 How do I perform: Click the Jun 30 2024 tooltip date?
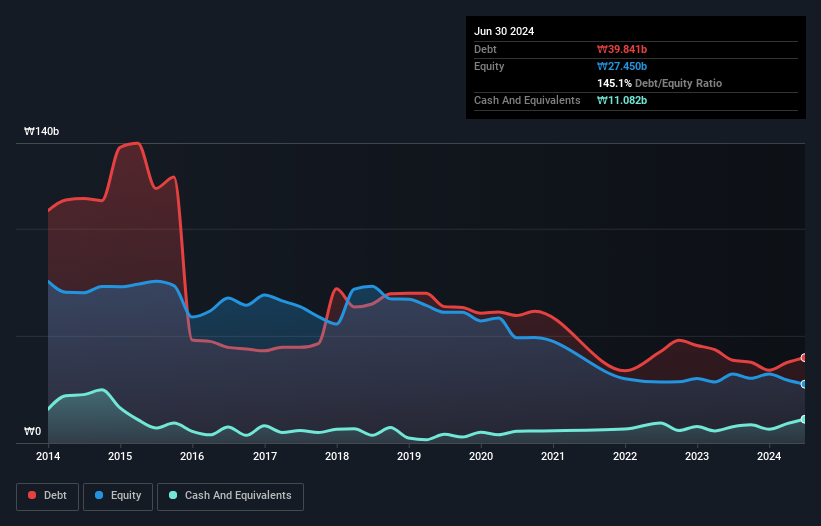(504, 31)
